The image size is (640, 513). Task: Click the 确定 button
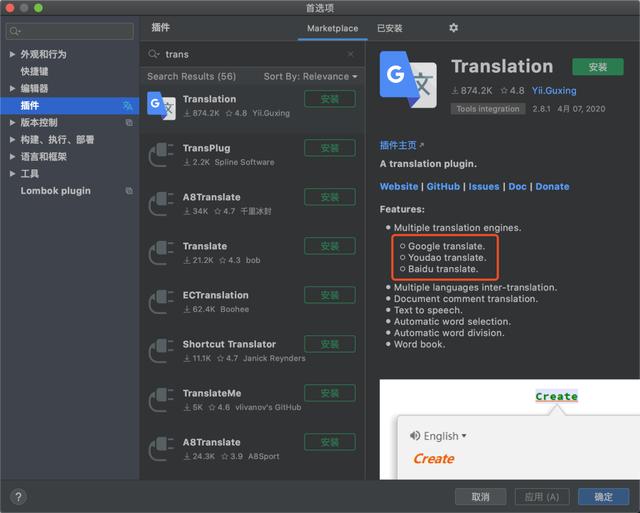(604, 496)
